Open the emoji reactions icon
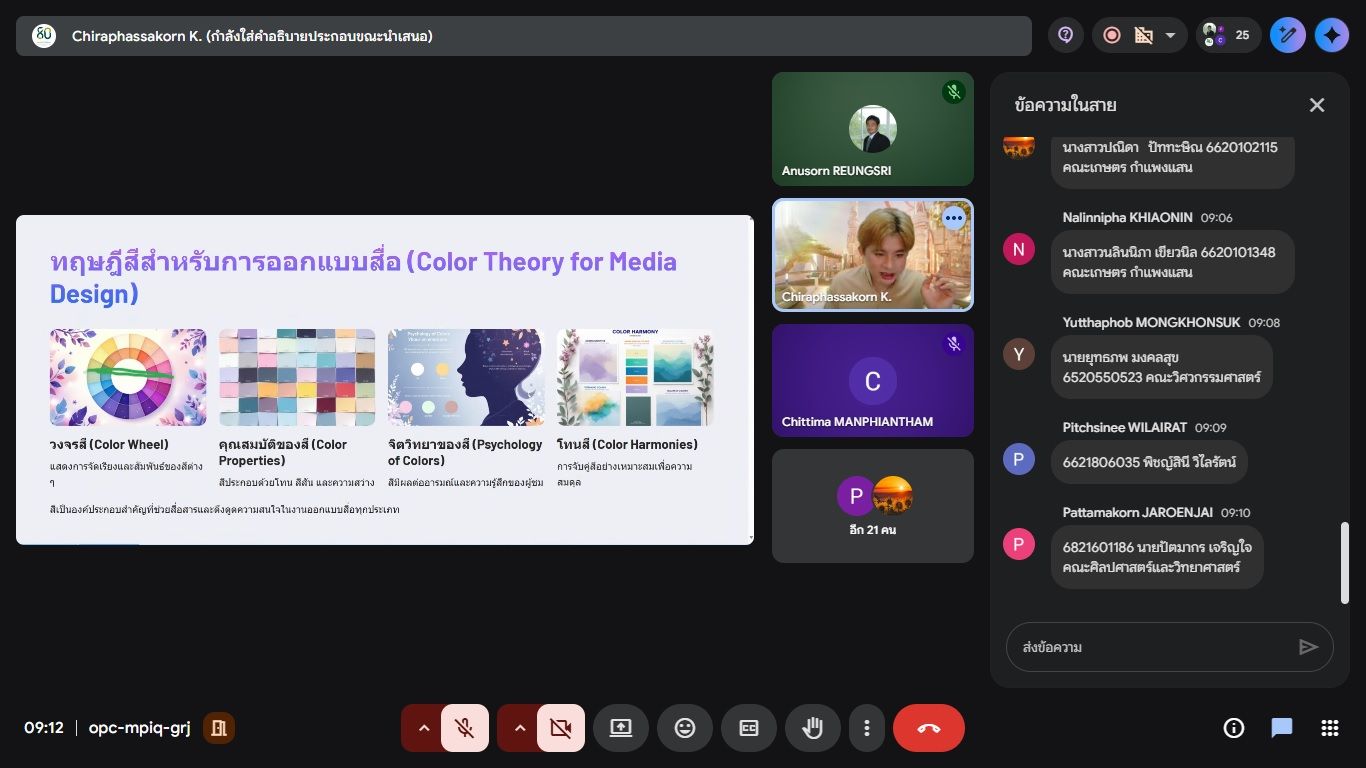Viewport: 1366px width, 768px height. (685, 728)
